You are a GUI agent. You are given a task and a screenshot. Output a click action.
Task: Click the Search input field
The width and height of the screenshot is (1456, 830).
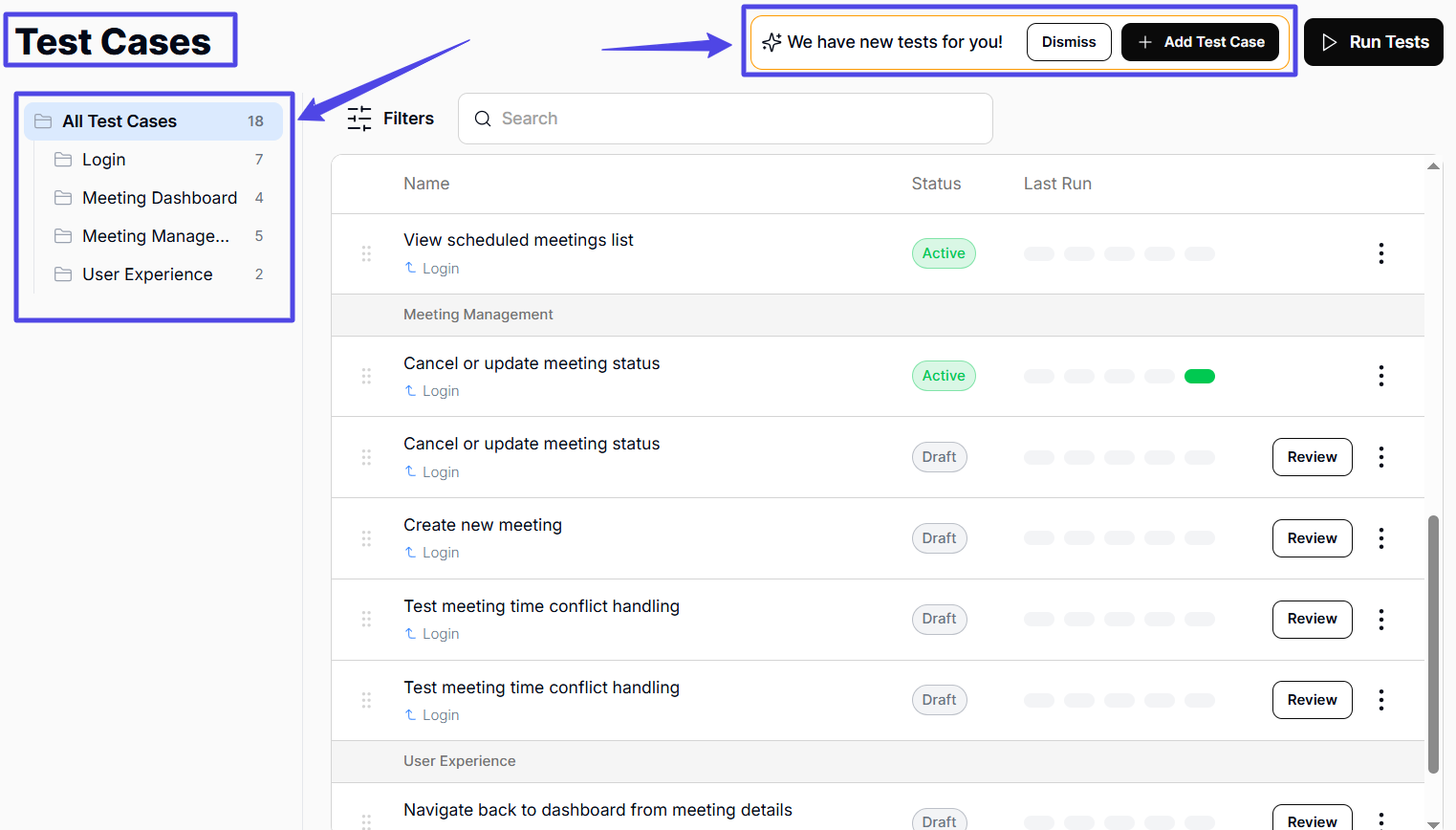(736, 119)
